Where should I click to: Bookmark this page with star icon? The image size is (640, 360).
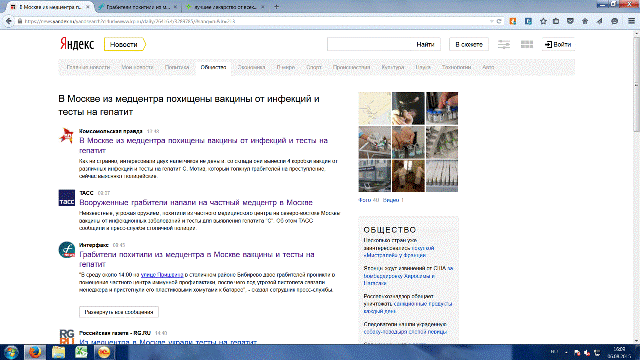(x=543, y=21)
